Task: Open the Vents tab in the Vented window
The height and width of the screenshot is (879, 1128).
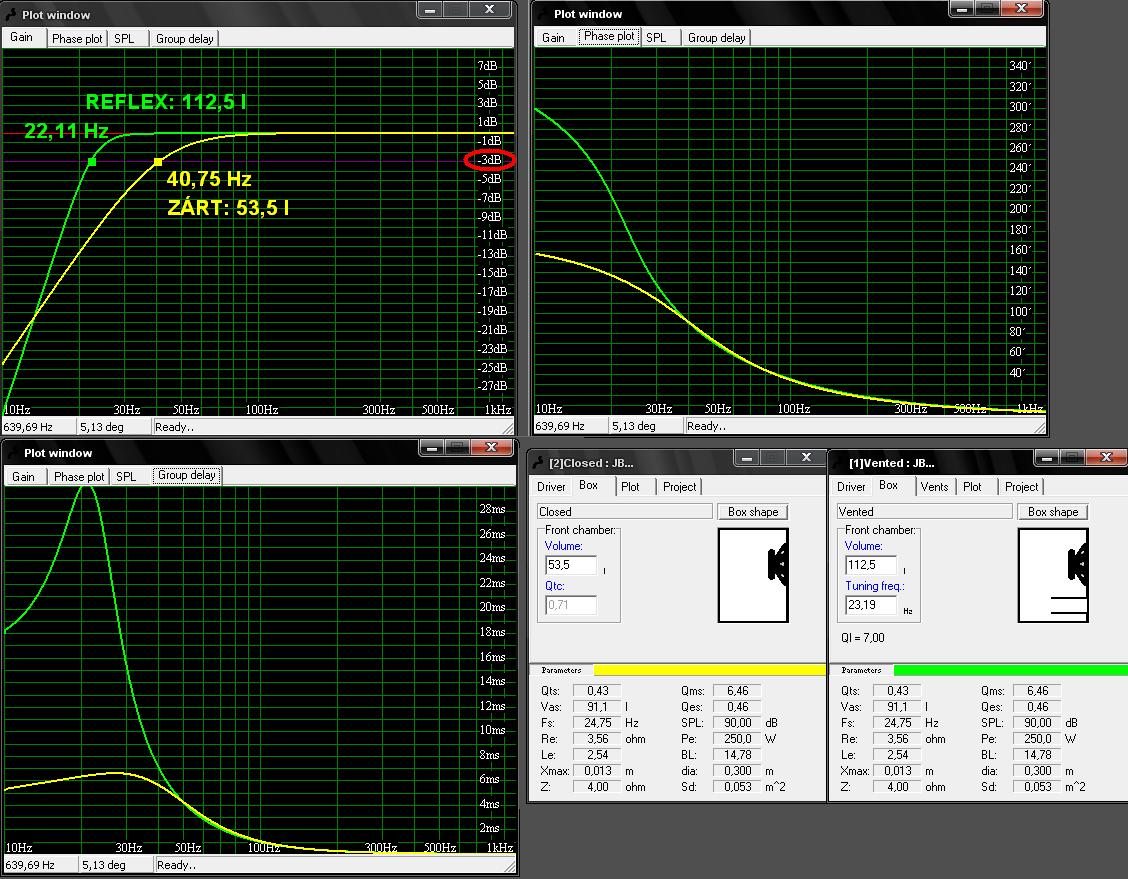Action: pyautogui.click(x=934, y=487)
